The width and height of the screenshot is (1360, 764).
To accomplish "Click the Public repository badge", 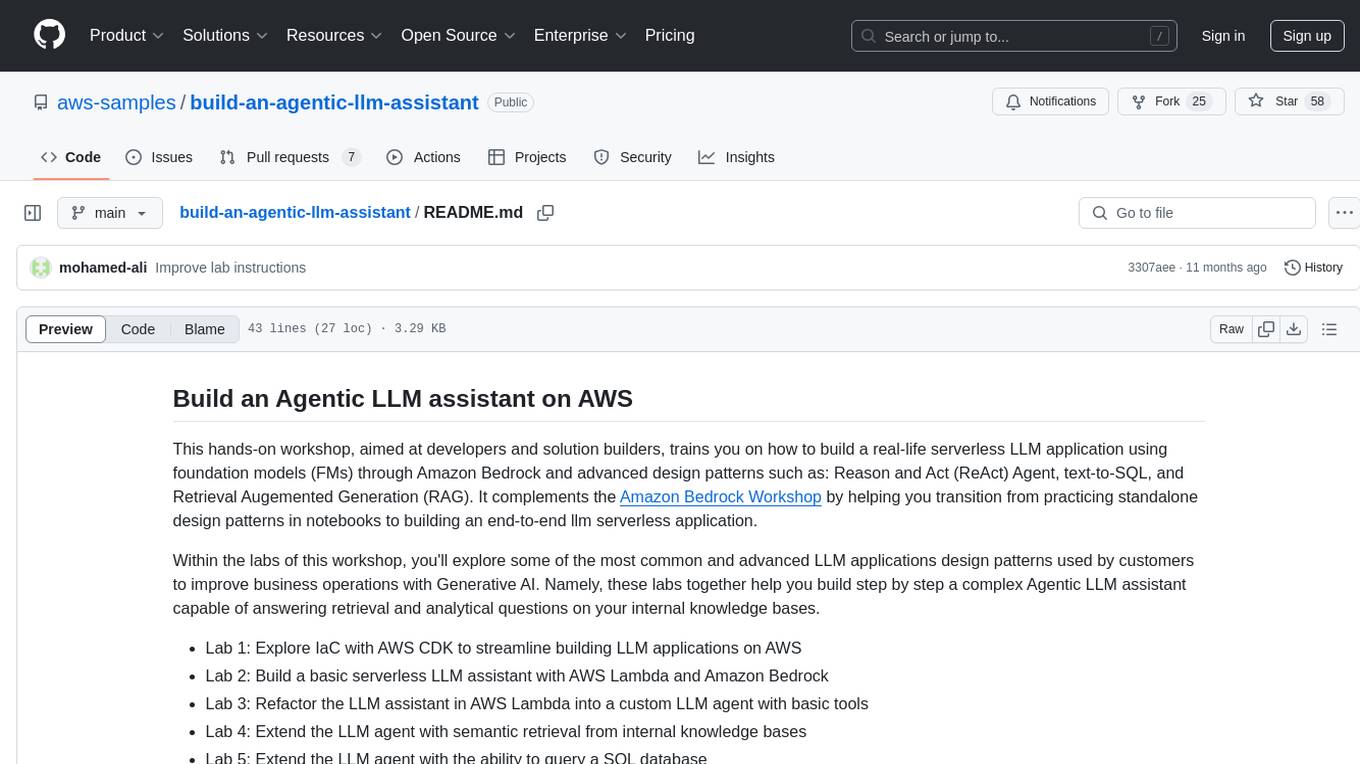I will pyautogui.click(x=511, y=102).
